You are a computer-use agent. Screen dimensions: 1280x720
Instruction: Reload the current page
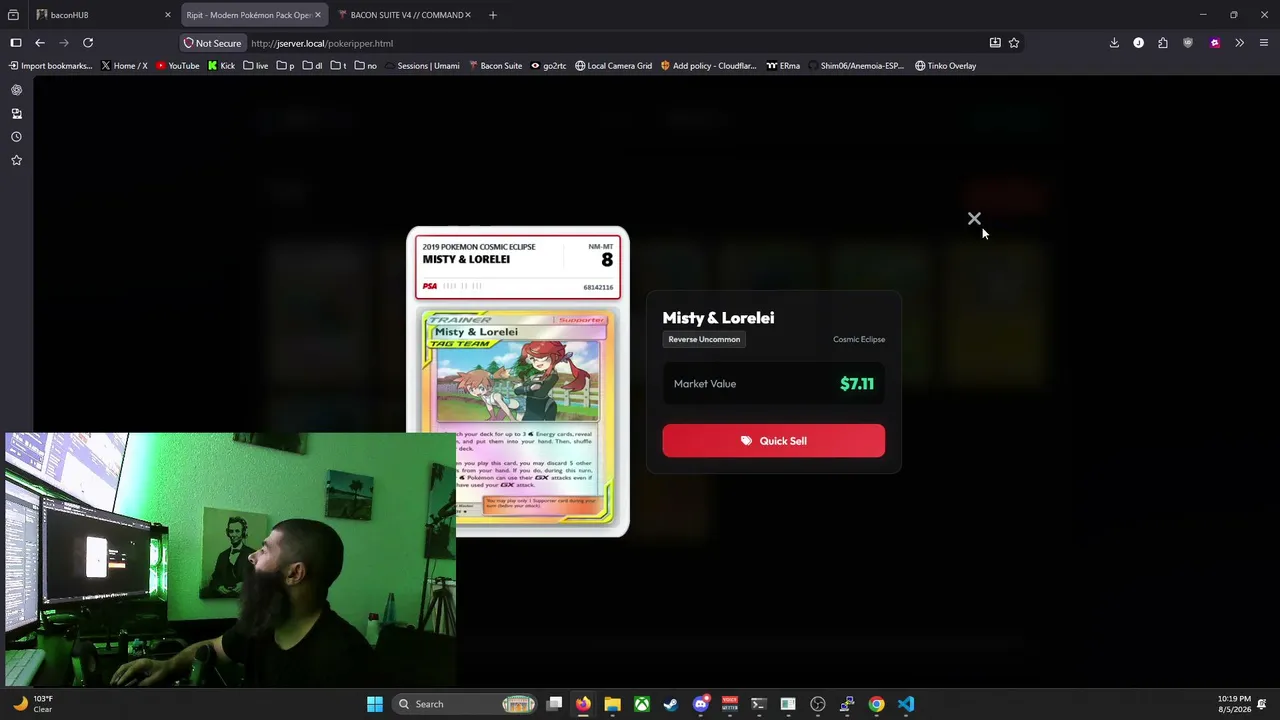(88, 43)
